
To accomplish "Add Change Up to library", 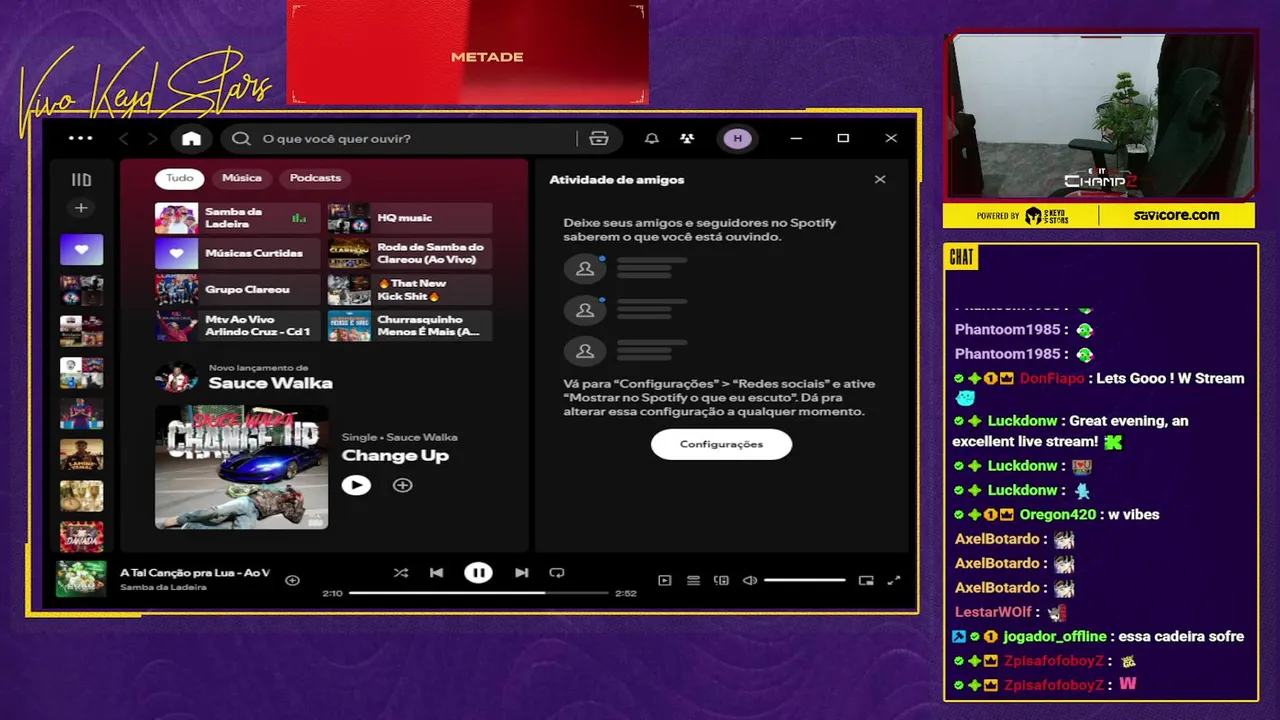I will (x=402, y=485).
